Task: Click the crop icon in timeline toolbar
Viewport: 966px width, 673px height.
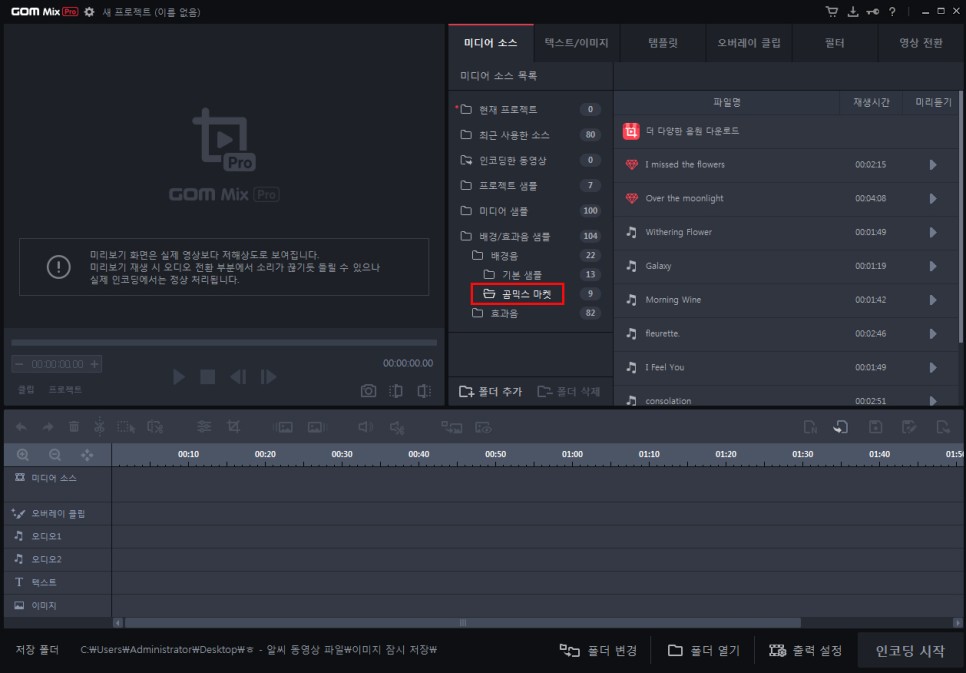Action: pos(233,426)
